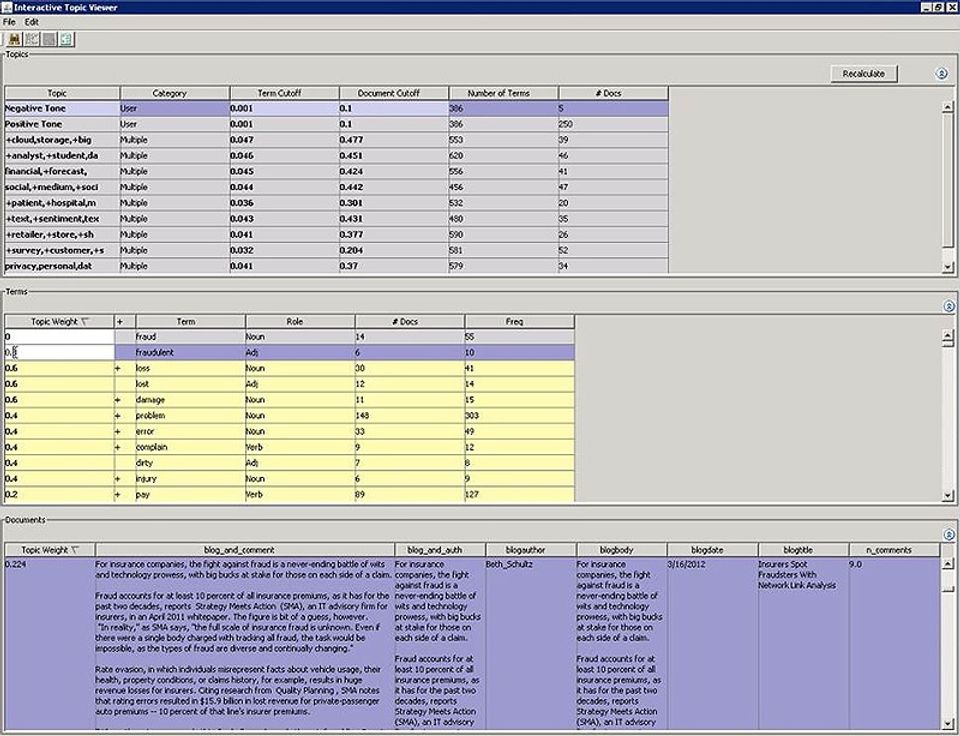The width and height of the screenshot is (960, 736).
Task: Click the # Docs header in Topics table
Action: 613,93
